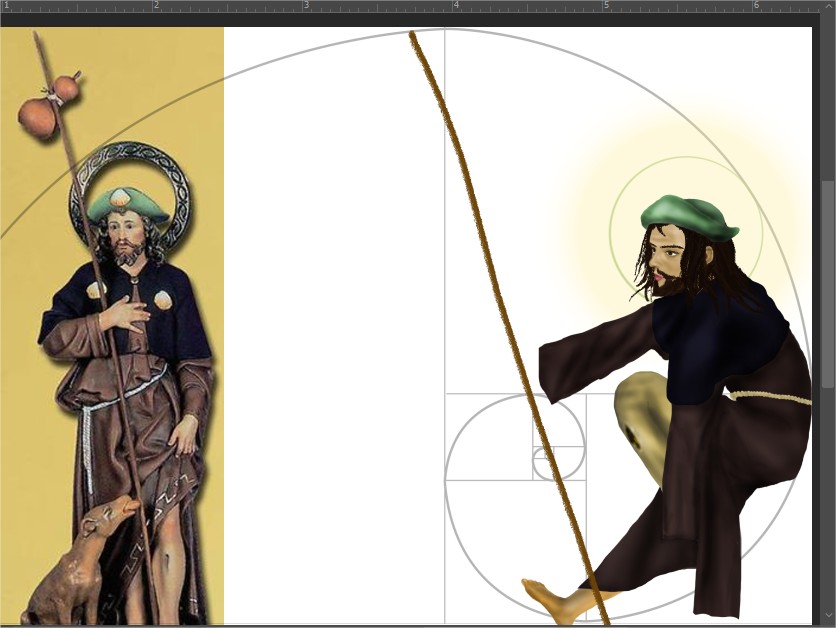
Task: Click the painted figure's bearded face
Action: pyautogui.click(x=667, y=262)
